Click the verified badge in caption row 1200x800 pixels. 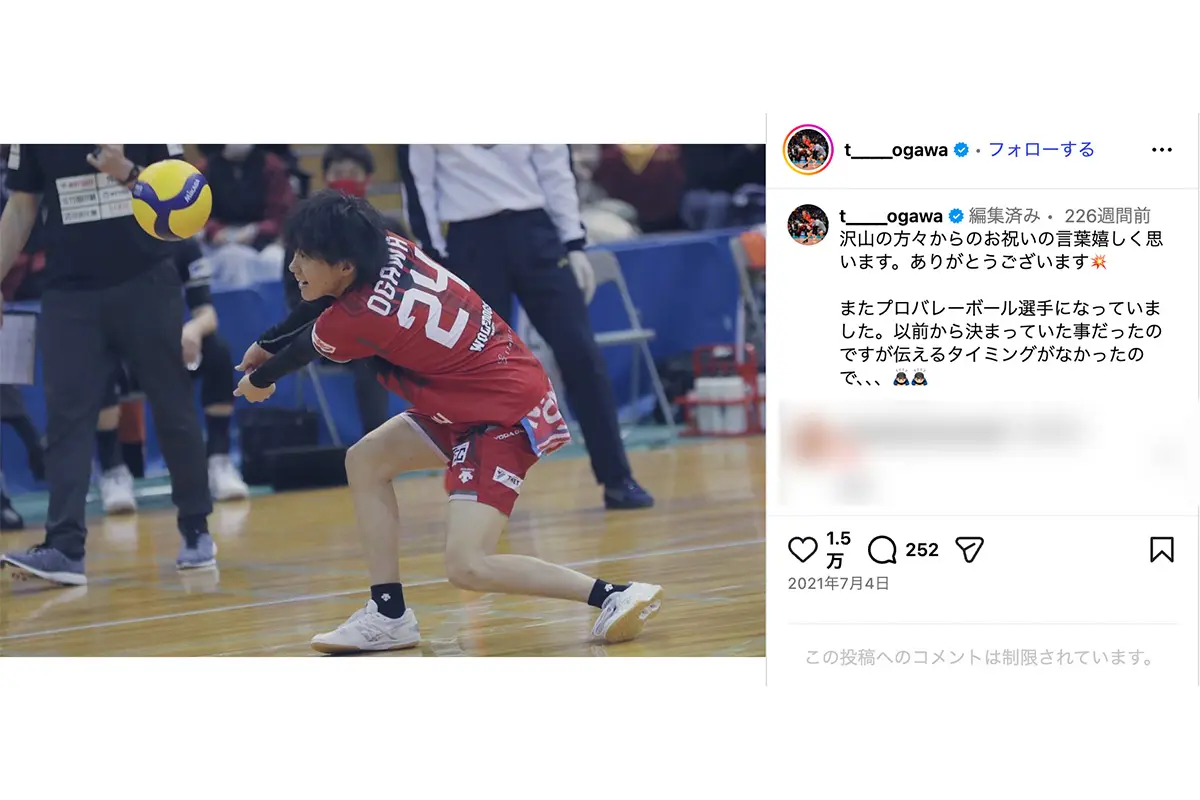[955, 216]
